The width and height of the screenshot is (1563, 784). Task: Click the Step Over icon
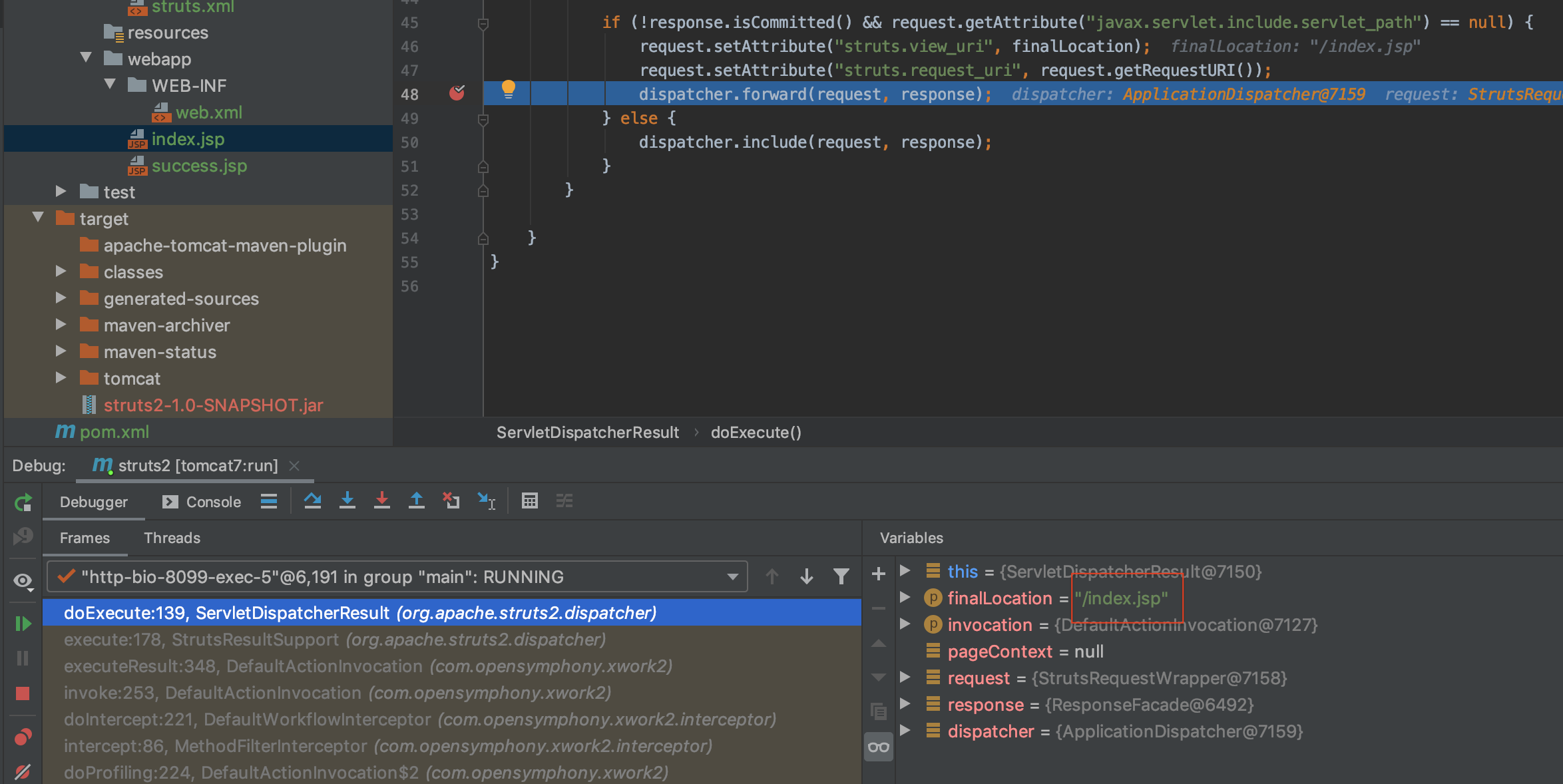pos(313,500)
